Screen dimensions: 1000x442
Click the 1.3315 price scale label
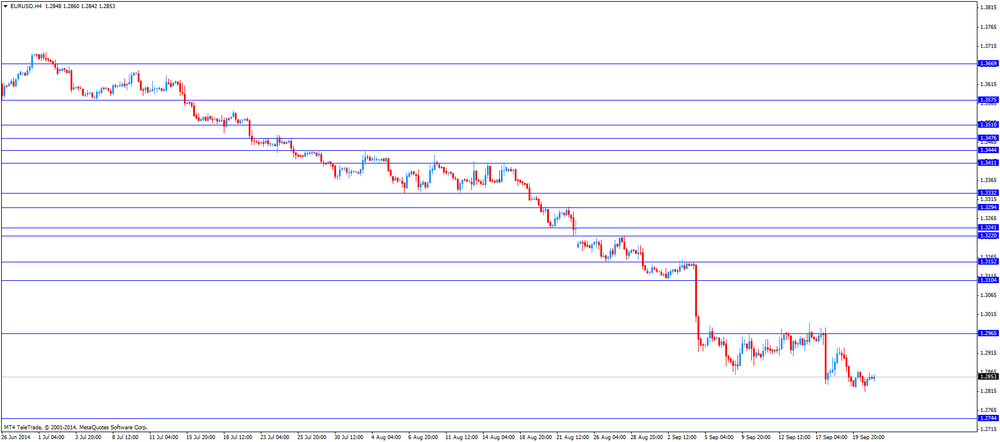989,200
